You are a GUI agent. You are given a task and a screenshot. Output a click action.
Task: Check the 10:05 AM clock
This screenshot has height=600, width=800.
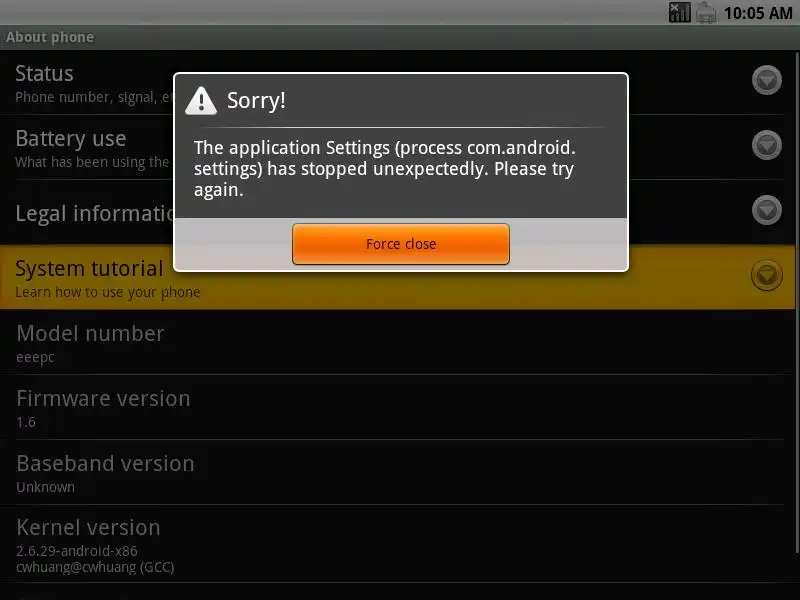point(758,13)
